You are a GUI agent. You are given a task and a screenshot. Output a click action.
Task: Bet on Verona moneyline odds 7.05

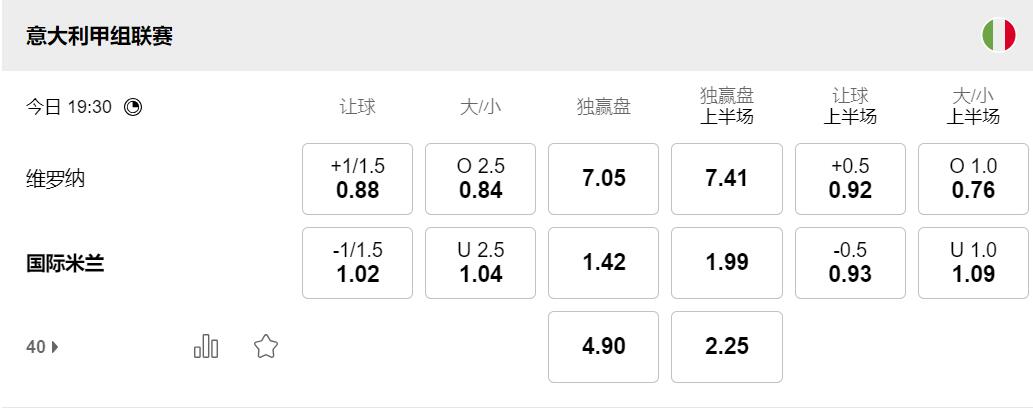tap(603, 179)
